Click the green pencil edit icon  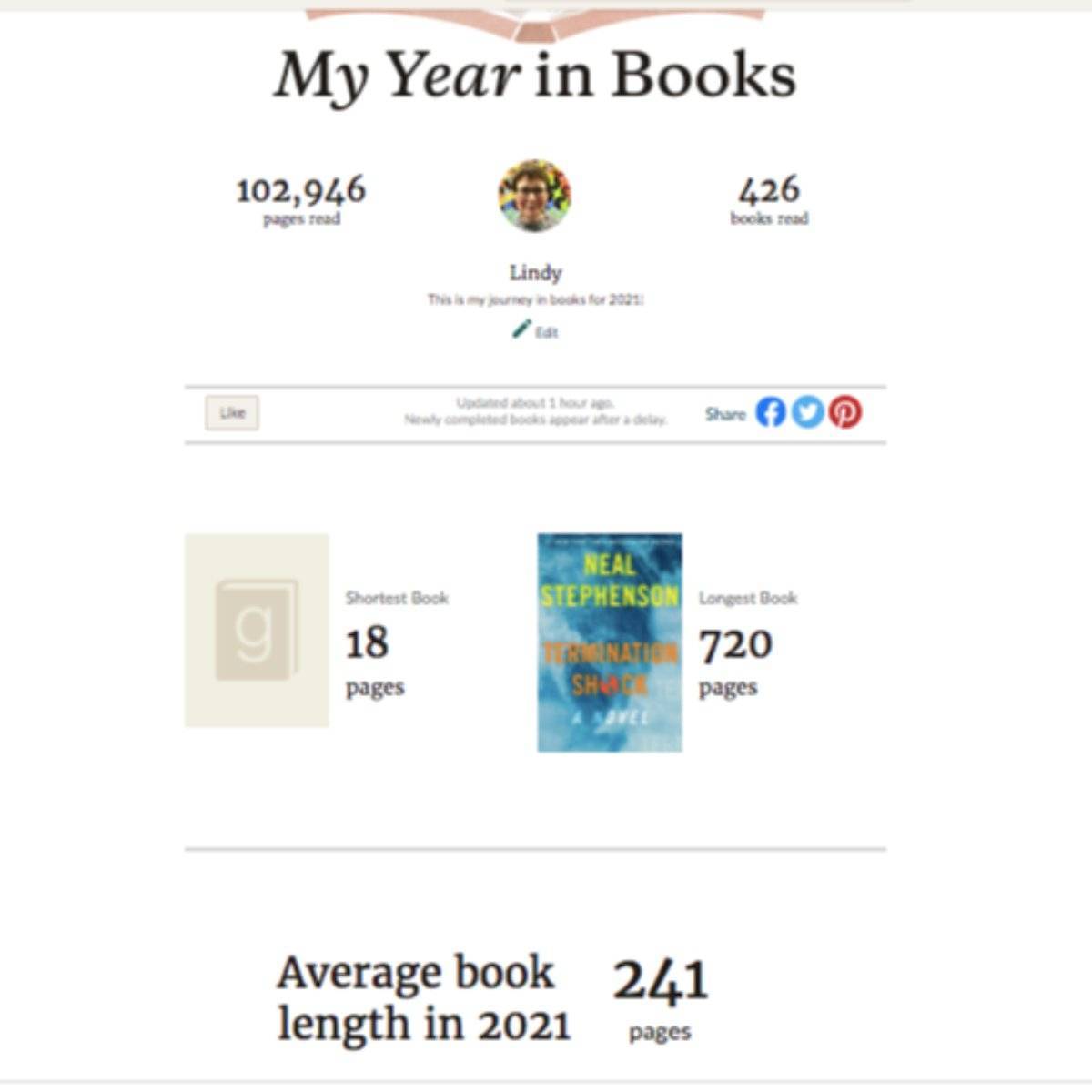521,329
